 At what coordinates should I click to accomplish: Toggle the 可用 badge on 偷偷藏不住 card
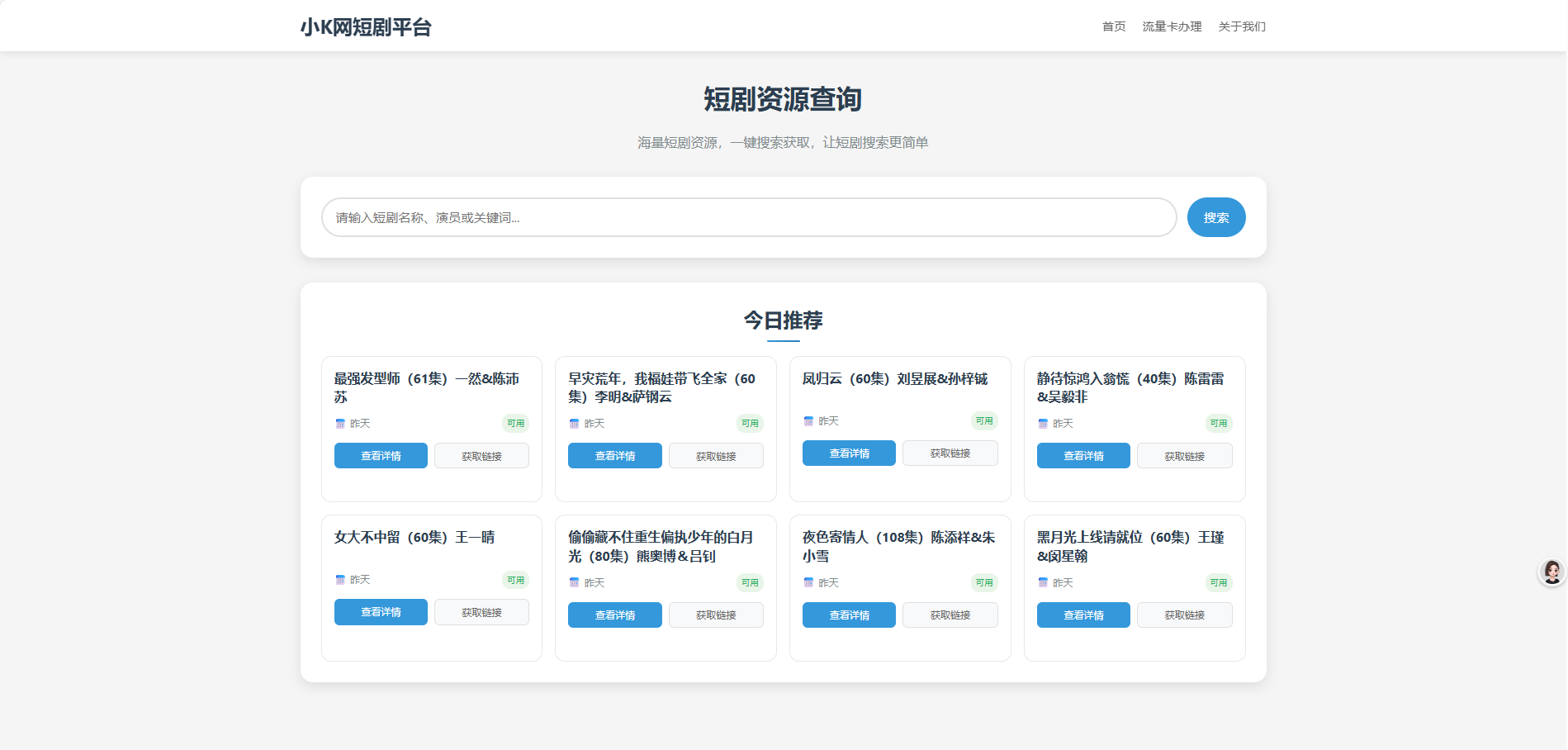click(750, 582)
